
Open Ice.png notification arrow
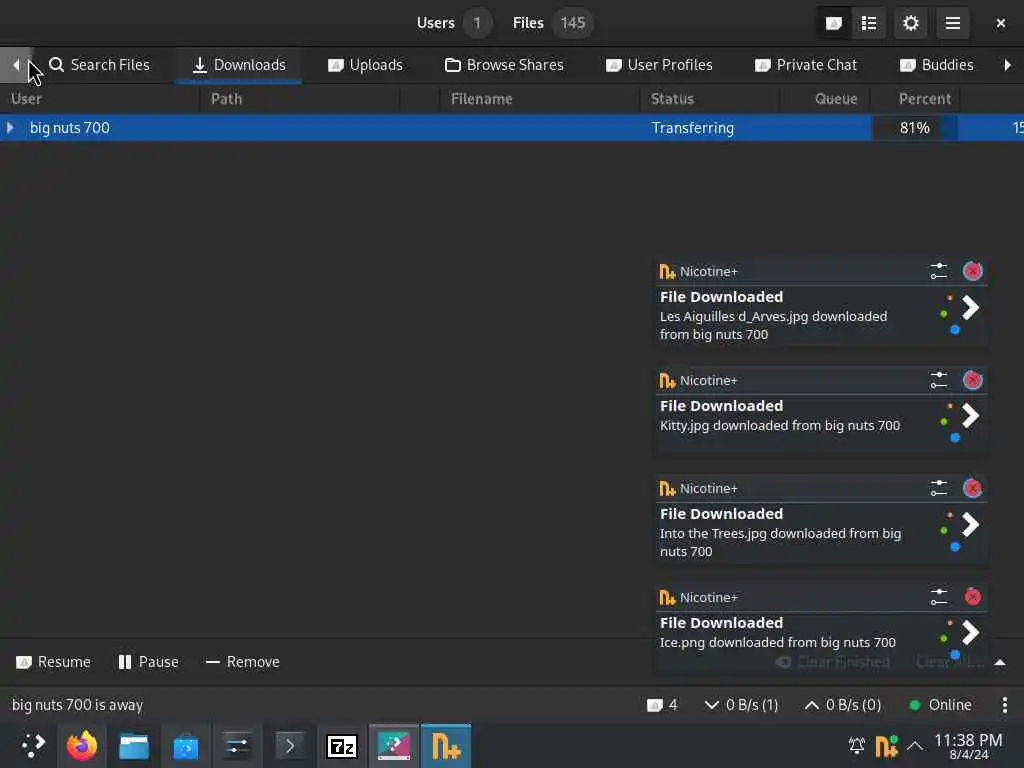point(970,632)
